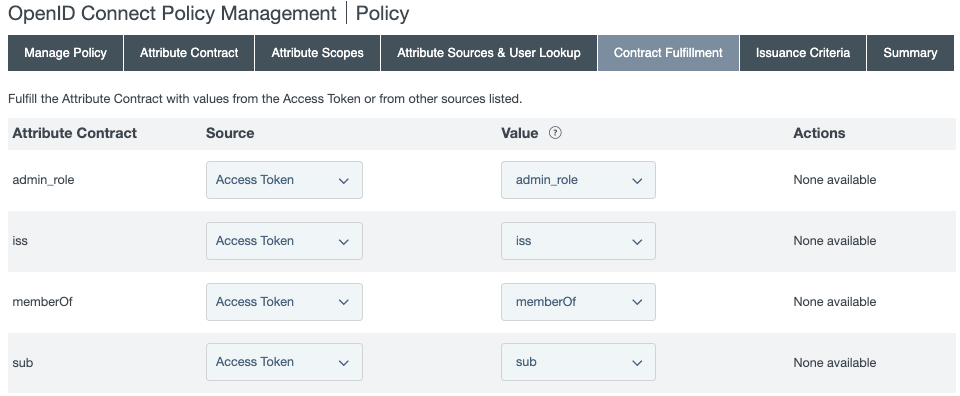Go to the Attribute Scopes tab

pyautogui.click(x=317, y=53)
